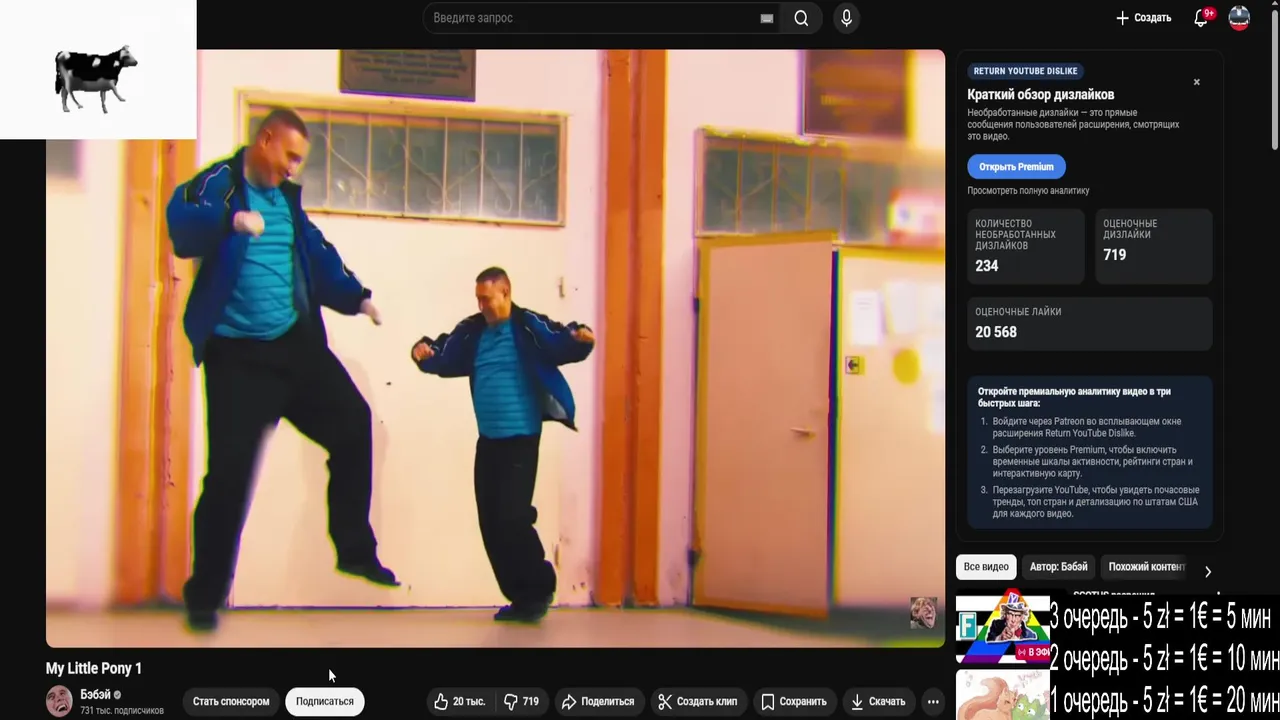This screenshot has height=720, width=1280.
Task: Click the Создать клип scissors button
Action: click(698, 701)
